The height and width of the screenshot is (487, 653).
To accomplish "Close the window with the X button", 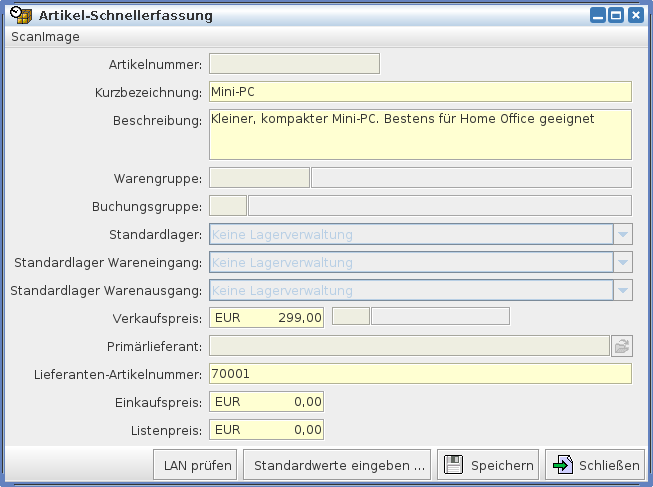I will (x=634, y=16).
